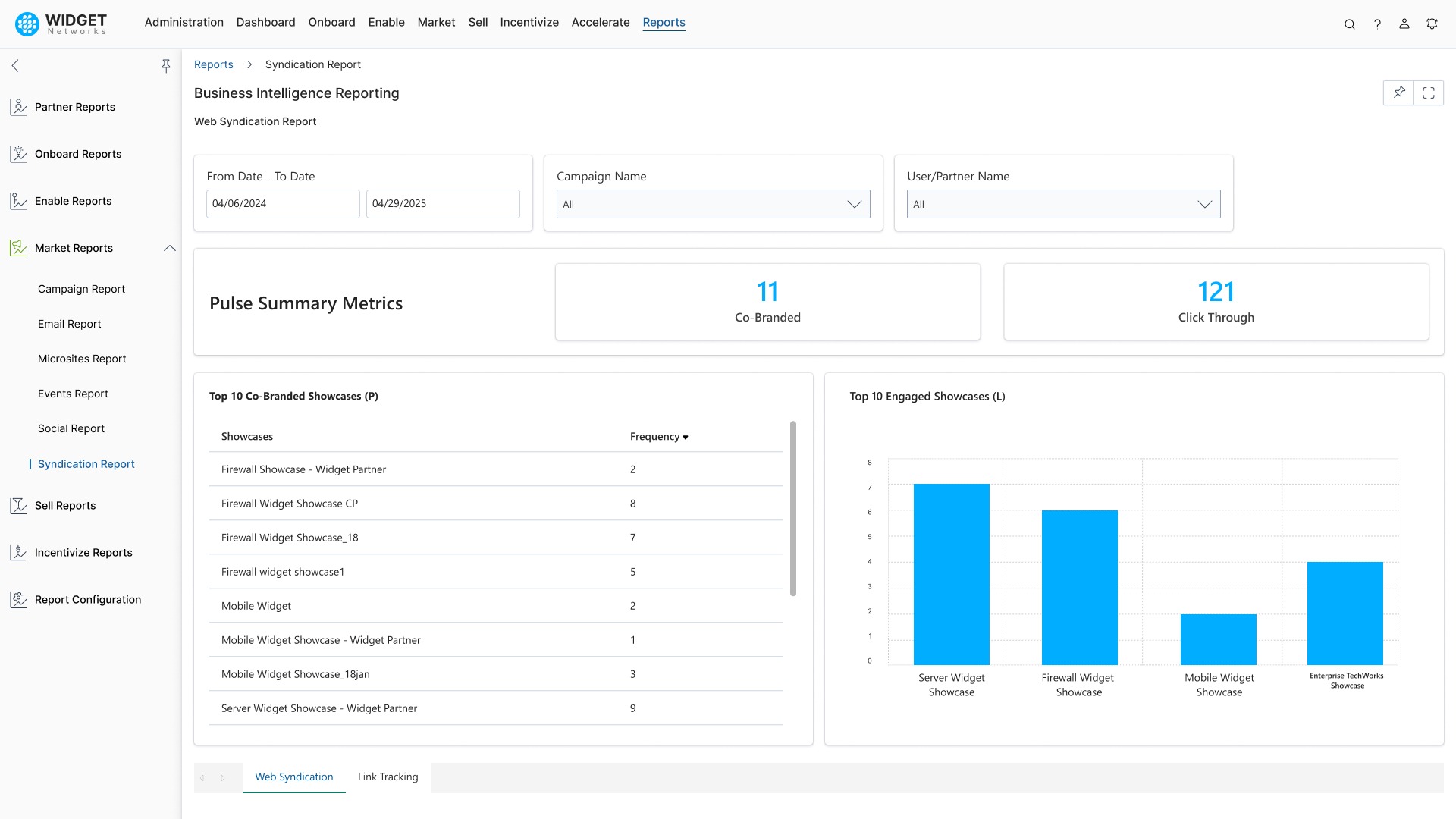Image resolution: width=1456 pixels, height=819 pixels.
Task: Open the Email Report page
Action: click(69, 324)
